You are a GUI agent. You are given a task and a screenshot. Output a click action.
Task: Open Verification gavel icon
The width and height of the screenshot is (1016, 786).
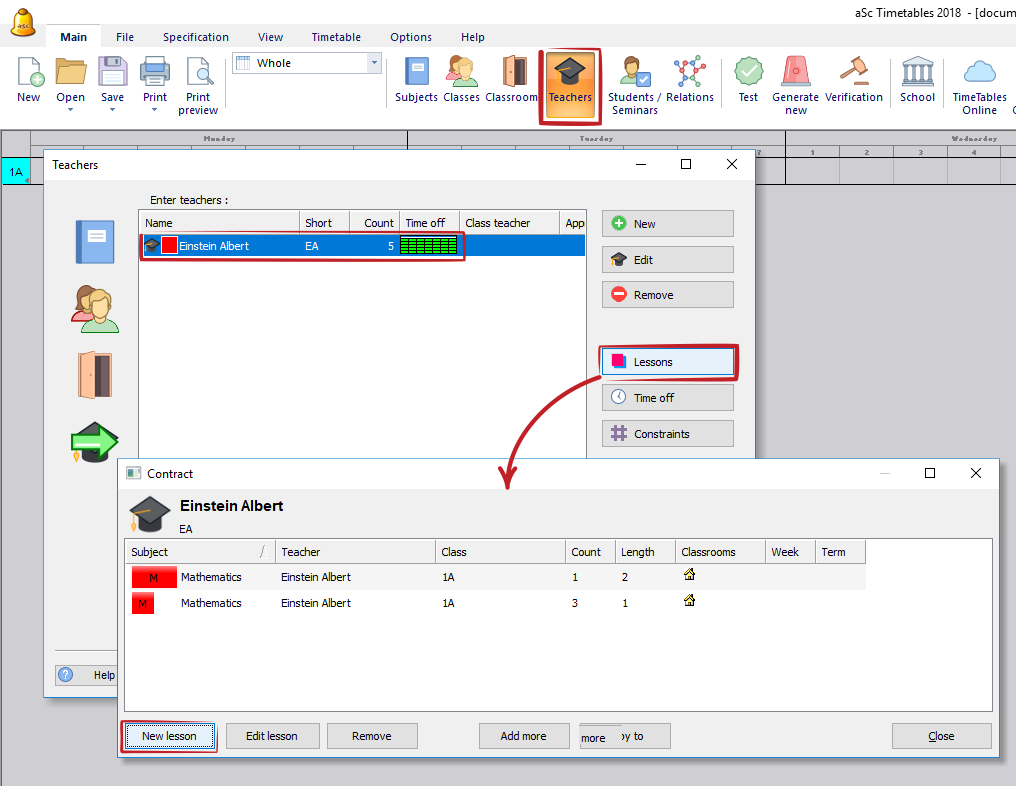853,79
